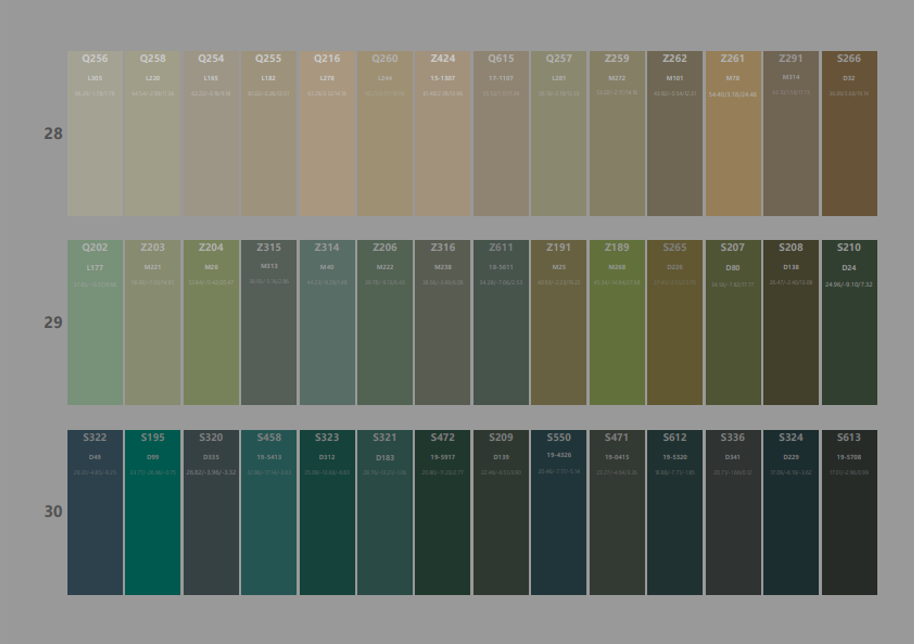This screenshot has height=644, width=914.
Task: Pick the S550 dark navy swatch
Action: (x=559, y=513)
